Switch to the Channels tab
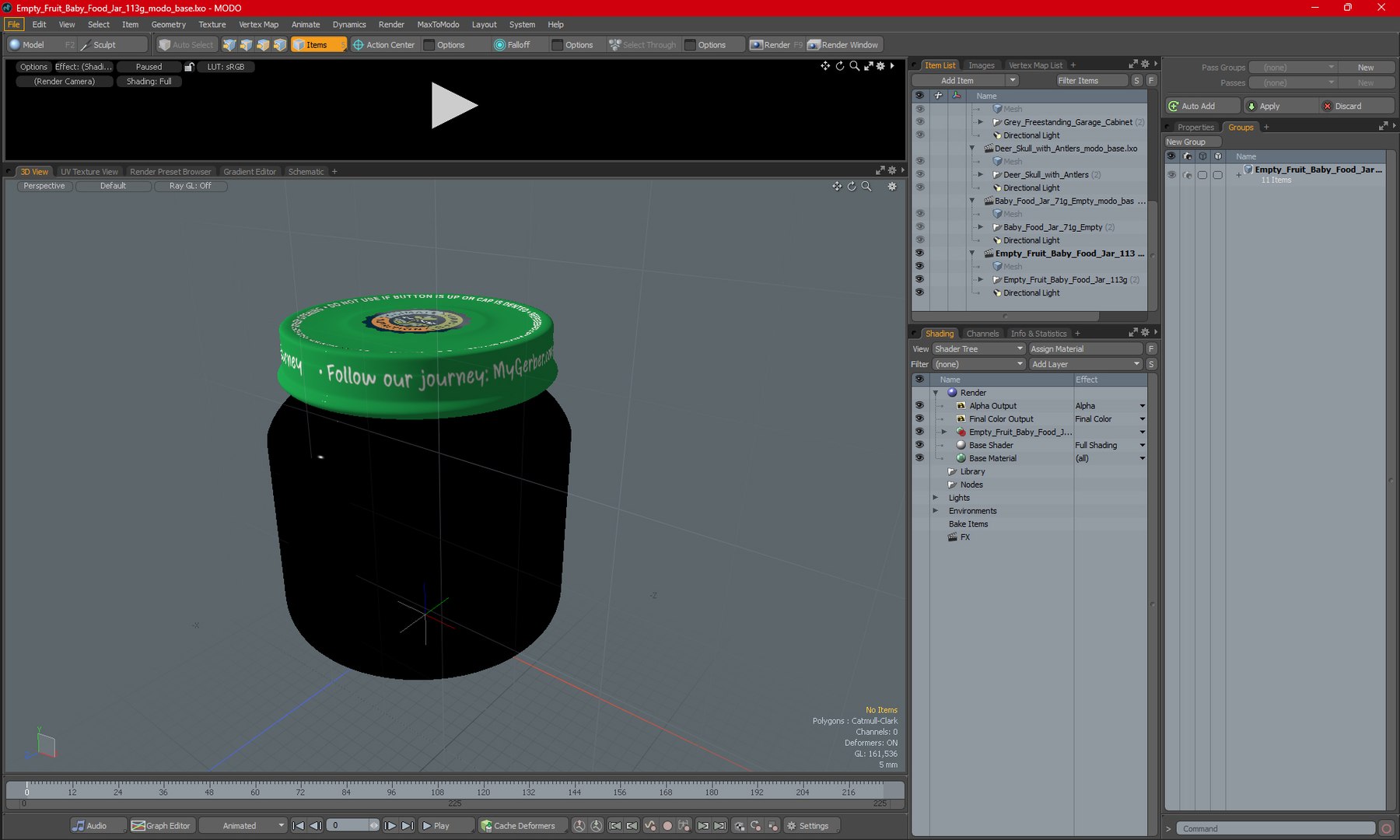This screenshot has width=1400, height=840. point(982,334)
